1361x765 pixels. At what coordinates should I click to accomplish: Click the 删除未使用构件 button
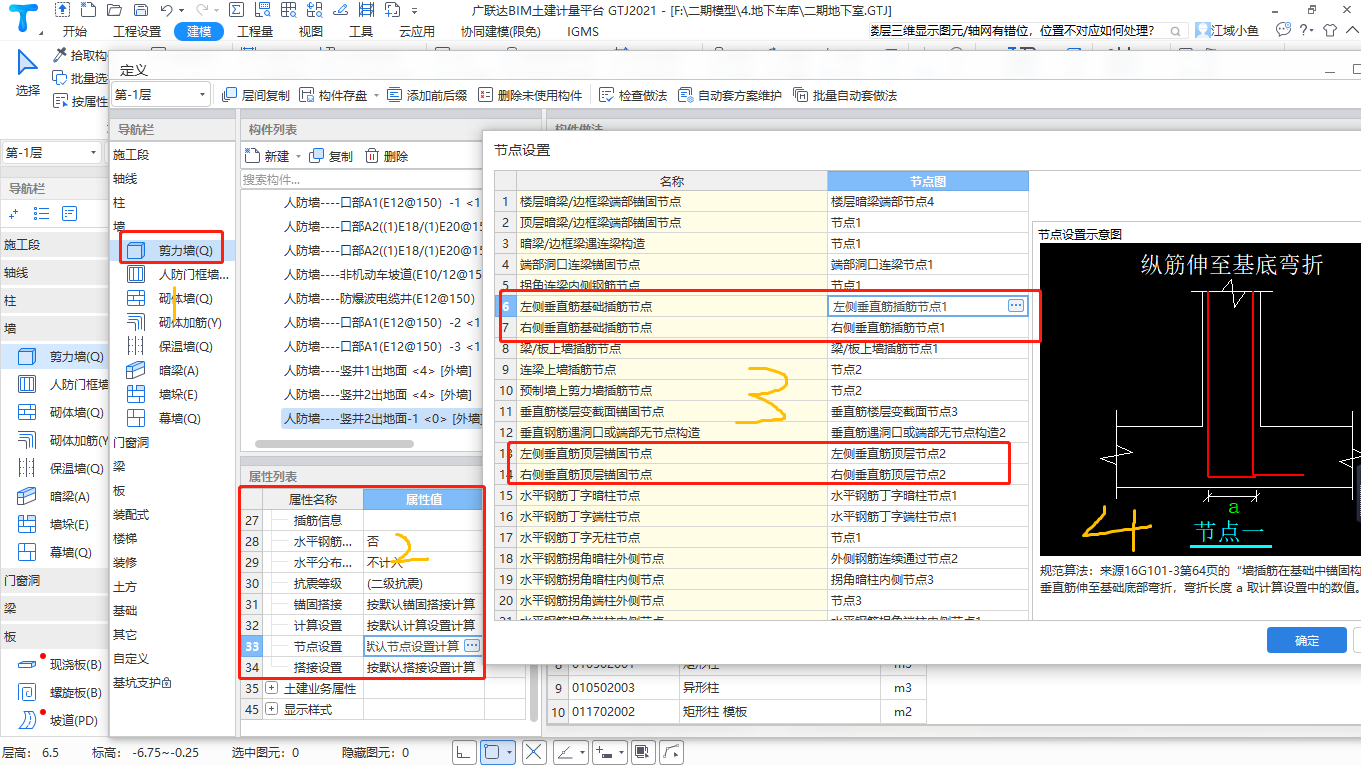[531, 96]
